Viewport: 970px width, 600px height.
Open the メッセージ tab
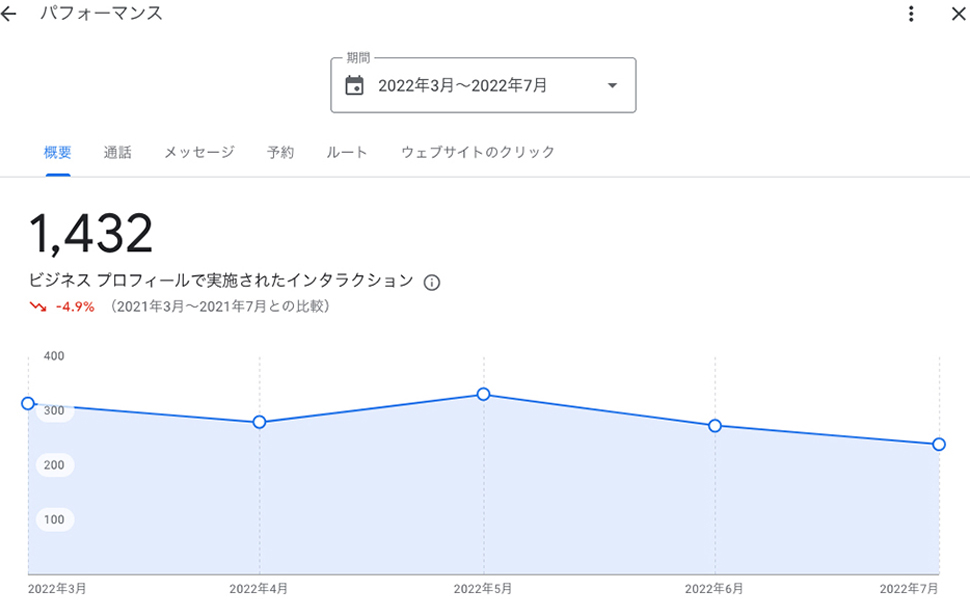[199, 153]
